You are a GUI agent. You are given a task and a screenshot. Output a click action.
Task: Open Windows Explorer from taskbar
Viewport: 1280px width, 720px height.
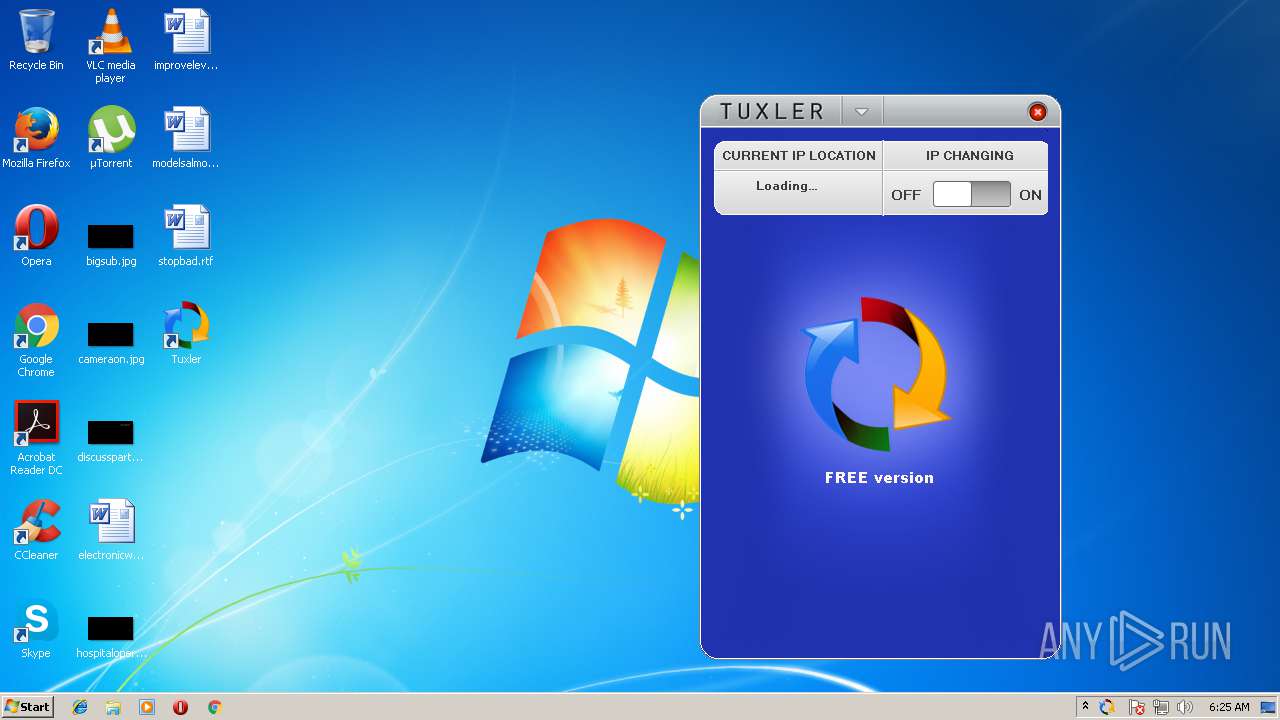click(113, 707)
